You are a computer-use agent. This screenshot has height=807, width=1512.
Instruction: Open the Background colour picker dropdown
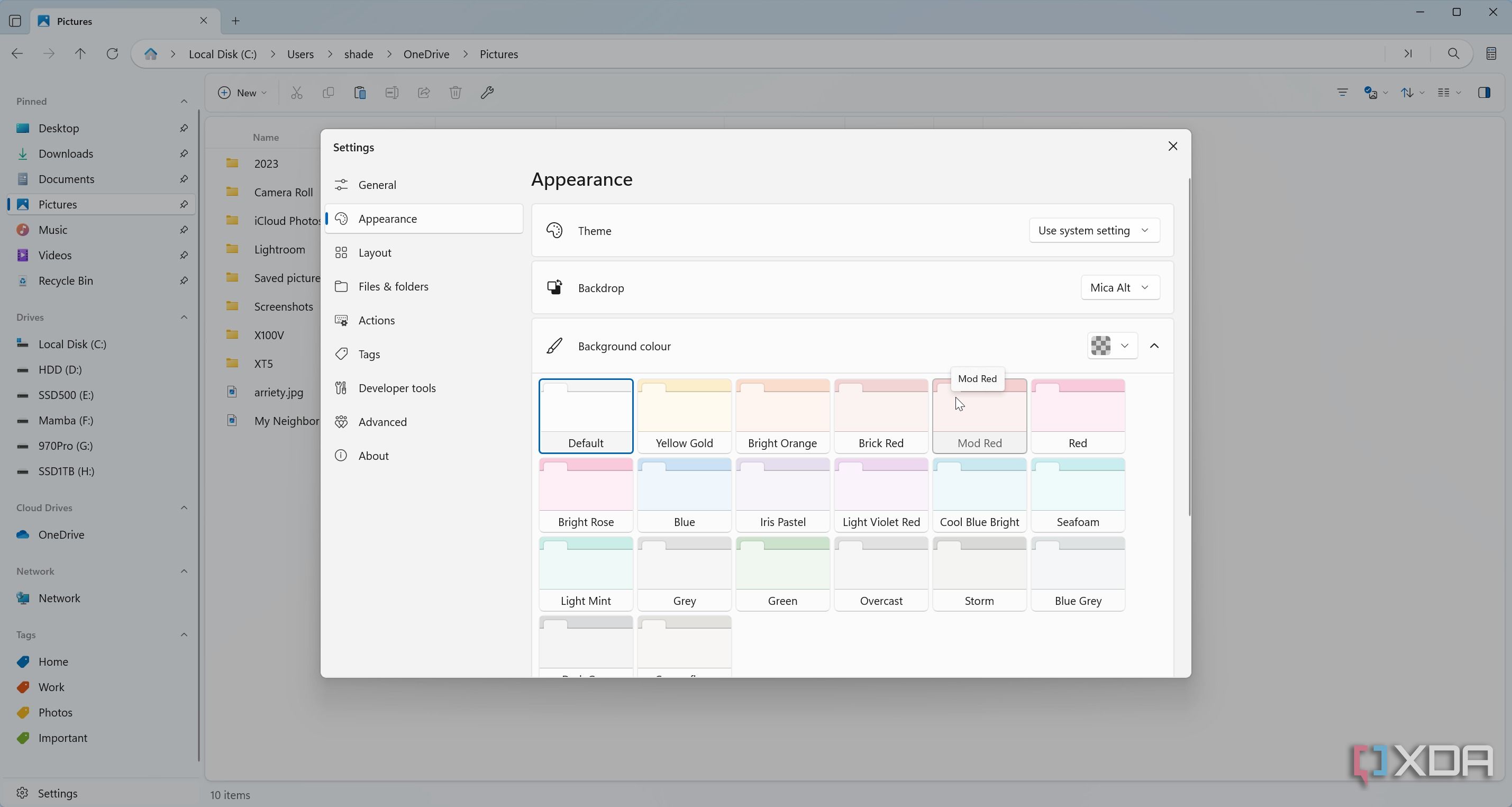(1112, 346)
